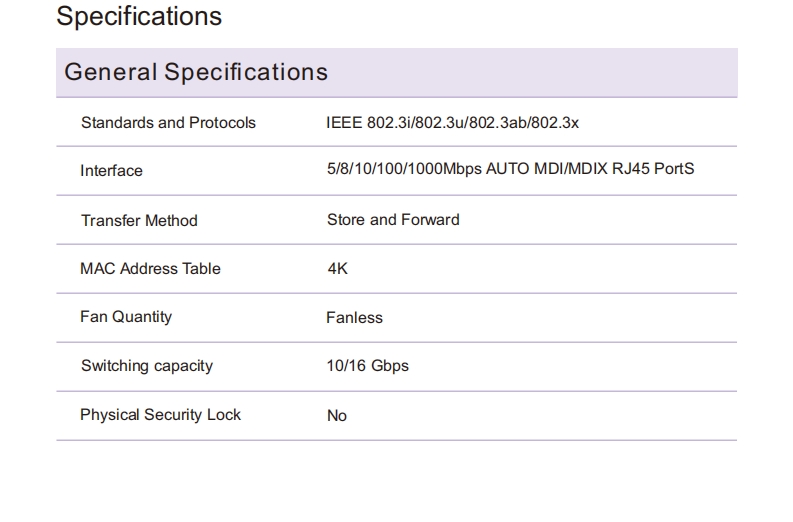Select the No value for security lock
Screen dimensions: 793x522
pyautogui.click(x=337, y=416)
